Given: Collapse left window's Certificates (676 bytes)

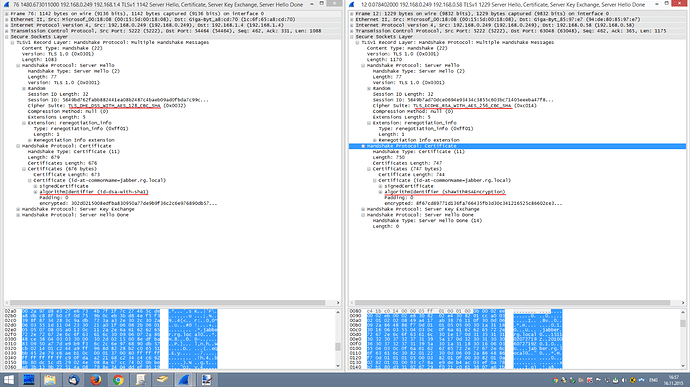Looking at the screenshot, I should click(x=24, y=169).
